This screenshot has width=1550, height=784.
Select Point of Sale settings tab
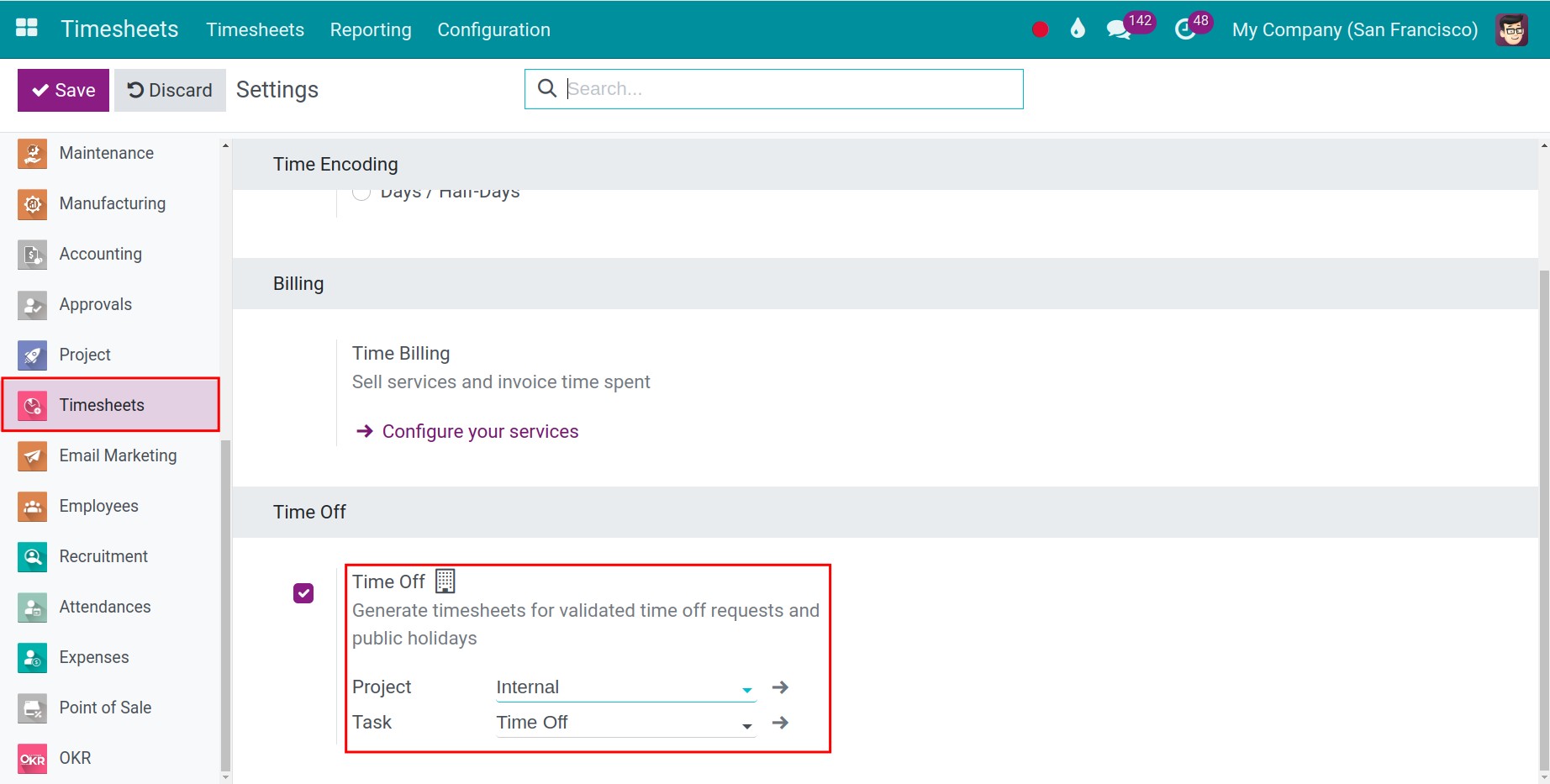click(110, 708)
